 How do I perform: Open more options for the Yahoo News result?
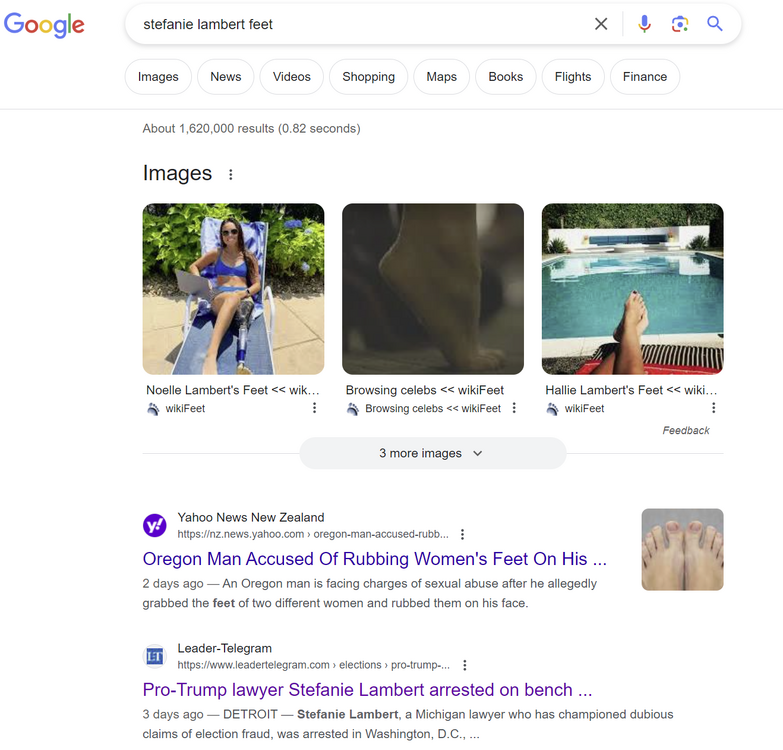coord(462,534)
